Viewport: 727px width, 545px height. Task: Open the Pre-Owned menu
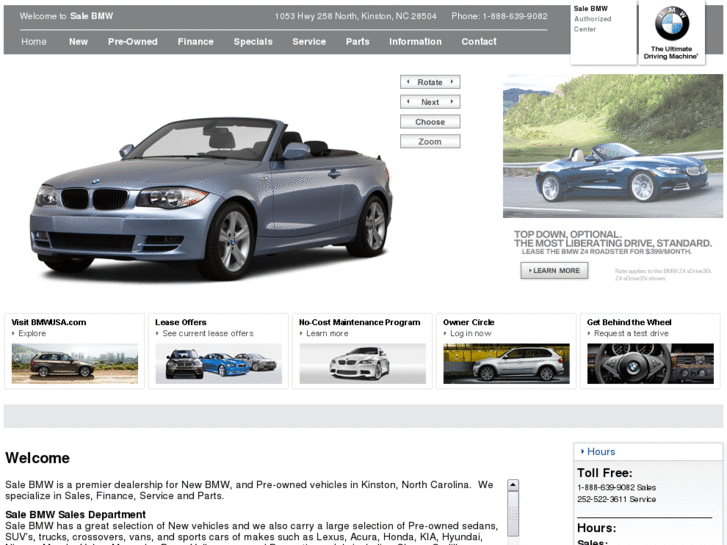click(133, 42)
